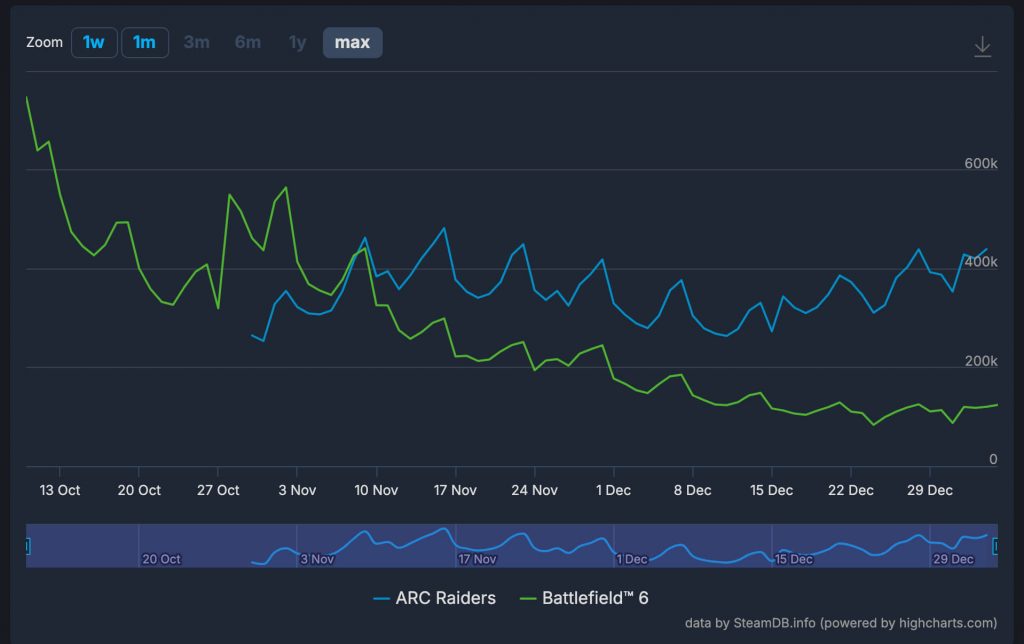The height and width of the screenshot is (644, 1024).
Task: Click navigator timeline at 1 Dec
Action: (x=632, y=559)
